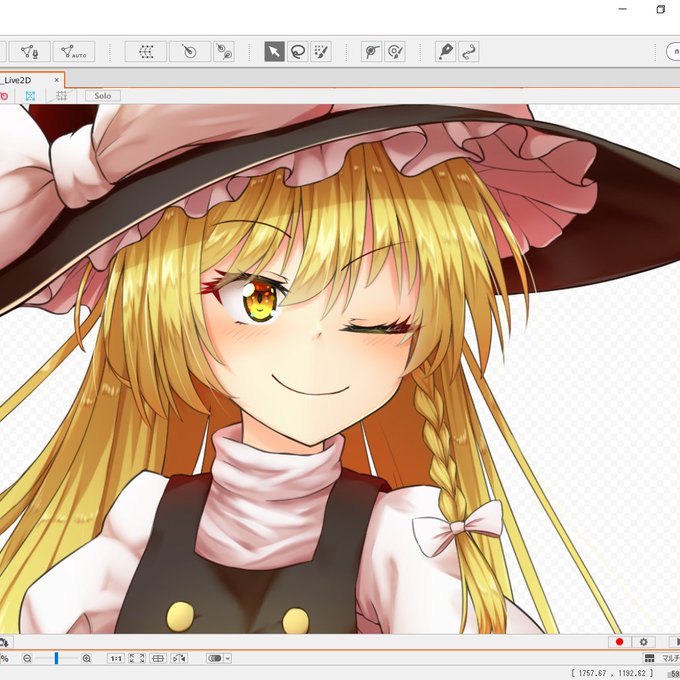Open the path edit tool
Screen dimensions: 680x680
pos(469,52)
